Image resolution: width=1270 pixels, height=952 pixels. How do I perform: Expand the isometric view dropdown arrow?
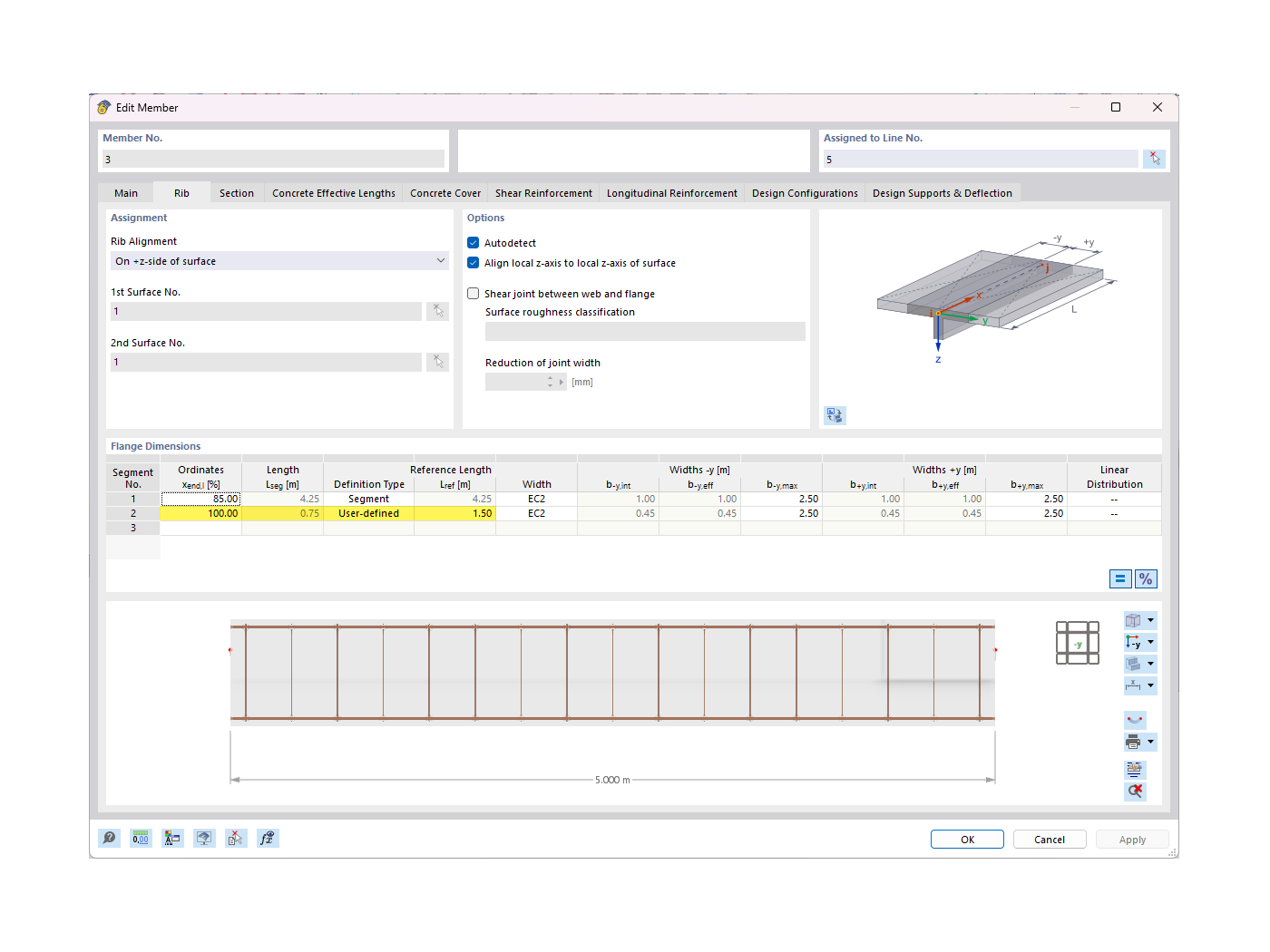pyautogui.click(x=1150, y=620)
